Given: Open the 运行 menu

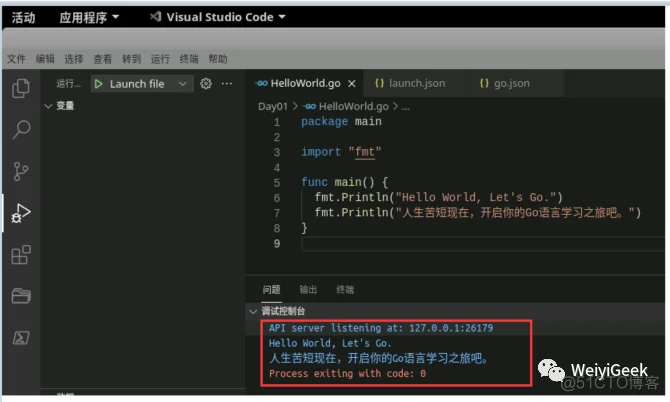Looking at the screenshot, I should point(160,59).
